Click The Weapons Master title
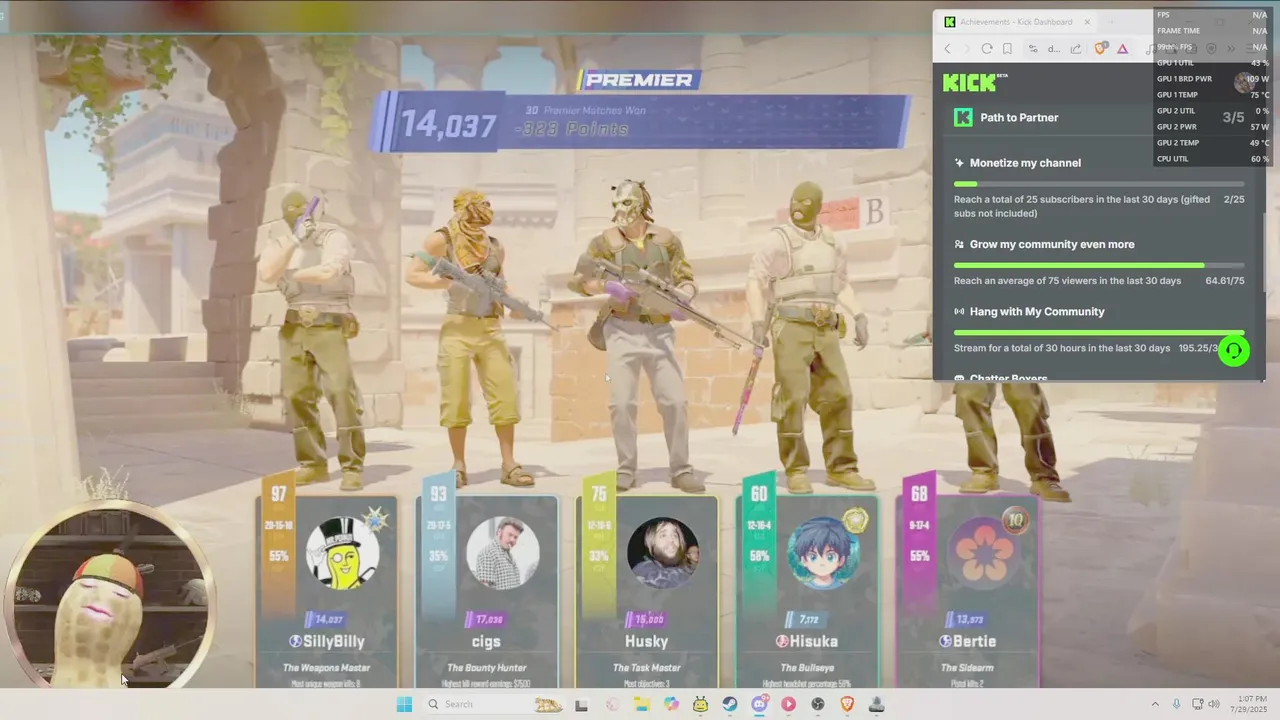 [x=327, y=668]
